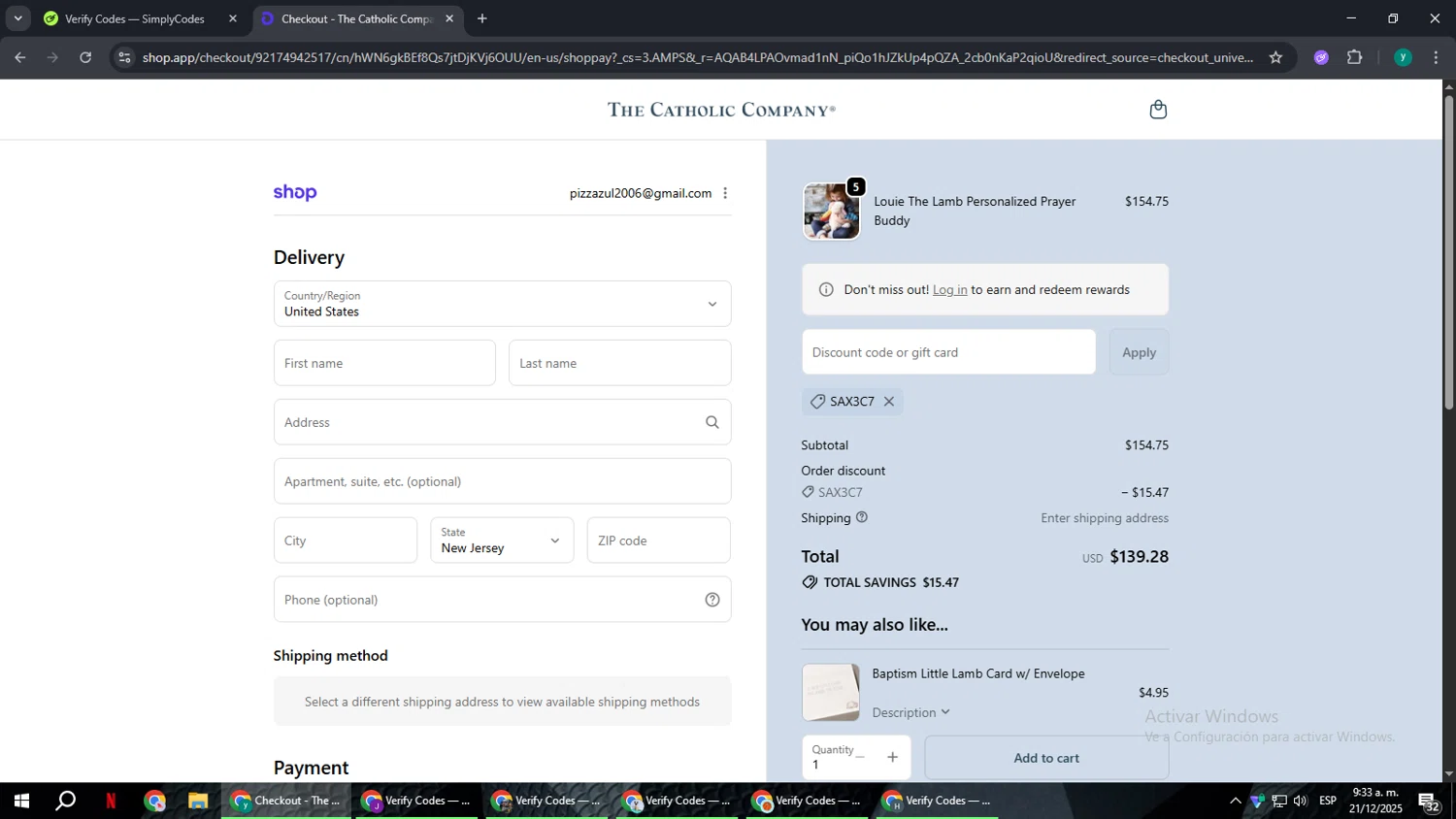
Task: Open Windows taskbar search
Action: pos(65,801)
